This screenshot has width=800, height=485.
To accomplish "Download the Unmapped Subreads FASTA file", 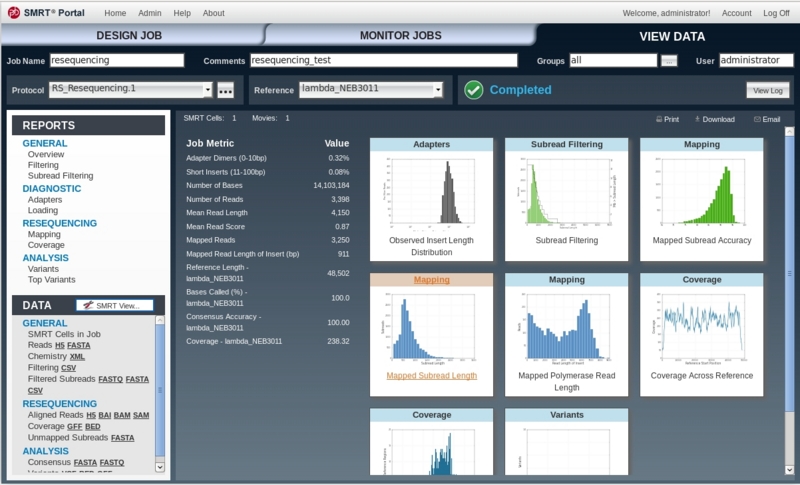I will (122, 438).
